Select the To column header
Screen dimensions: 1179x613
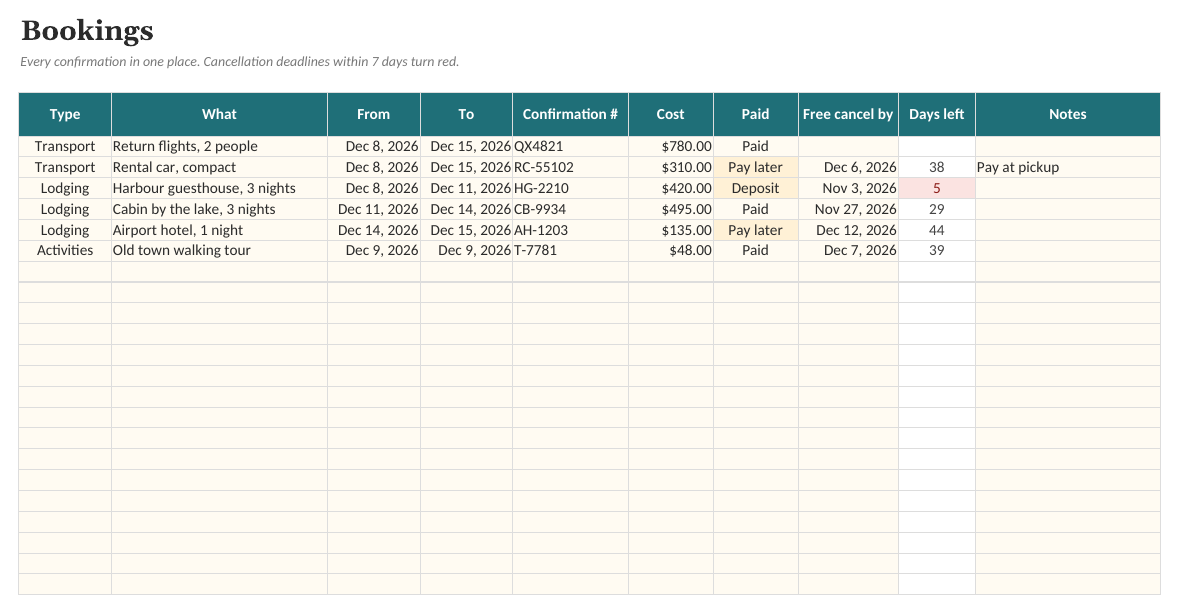(466, 114)
